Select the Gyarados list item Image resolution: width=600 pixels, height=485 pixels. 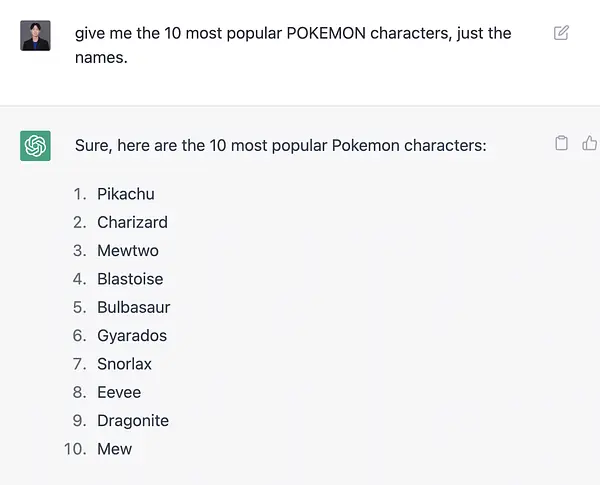click(x=132, y=336)
